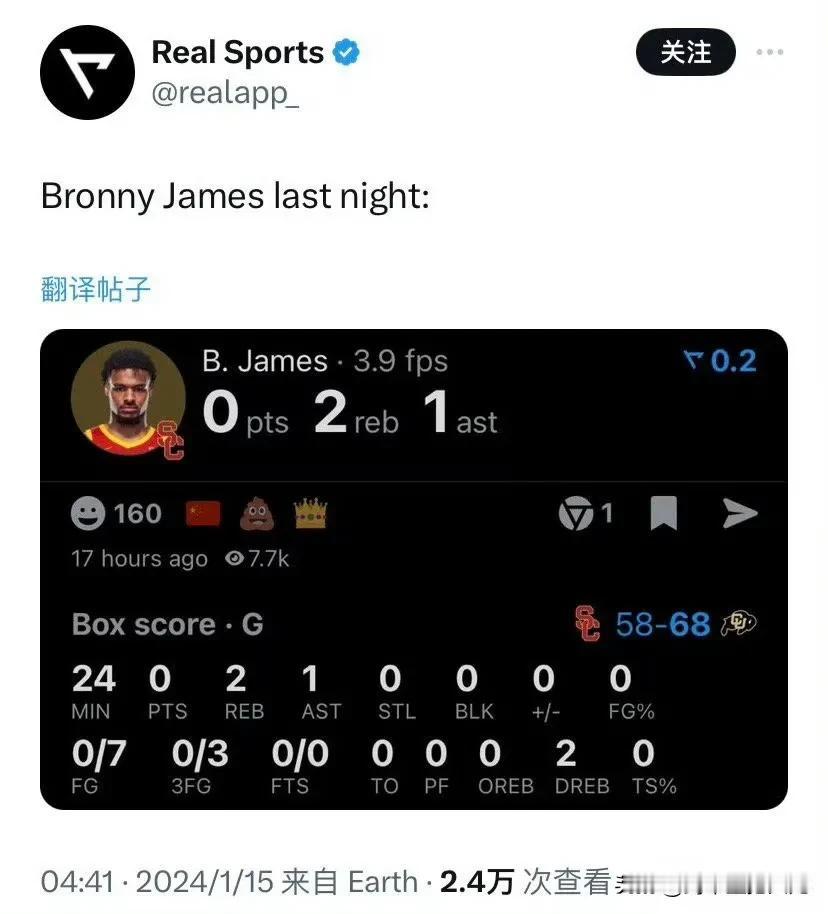Tap the eye views icon 7.7k
The width and height of the screenshot is (828, 914).
(x=234, y=558)
